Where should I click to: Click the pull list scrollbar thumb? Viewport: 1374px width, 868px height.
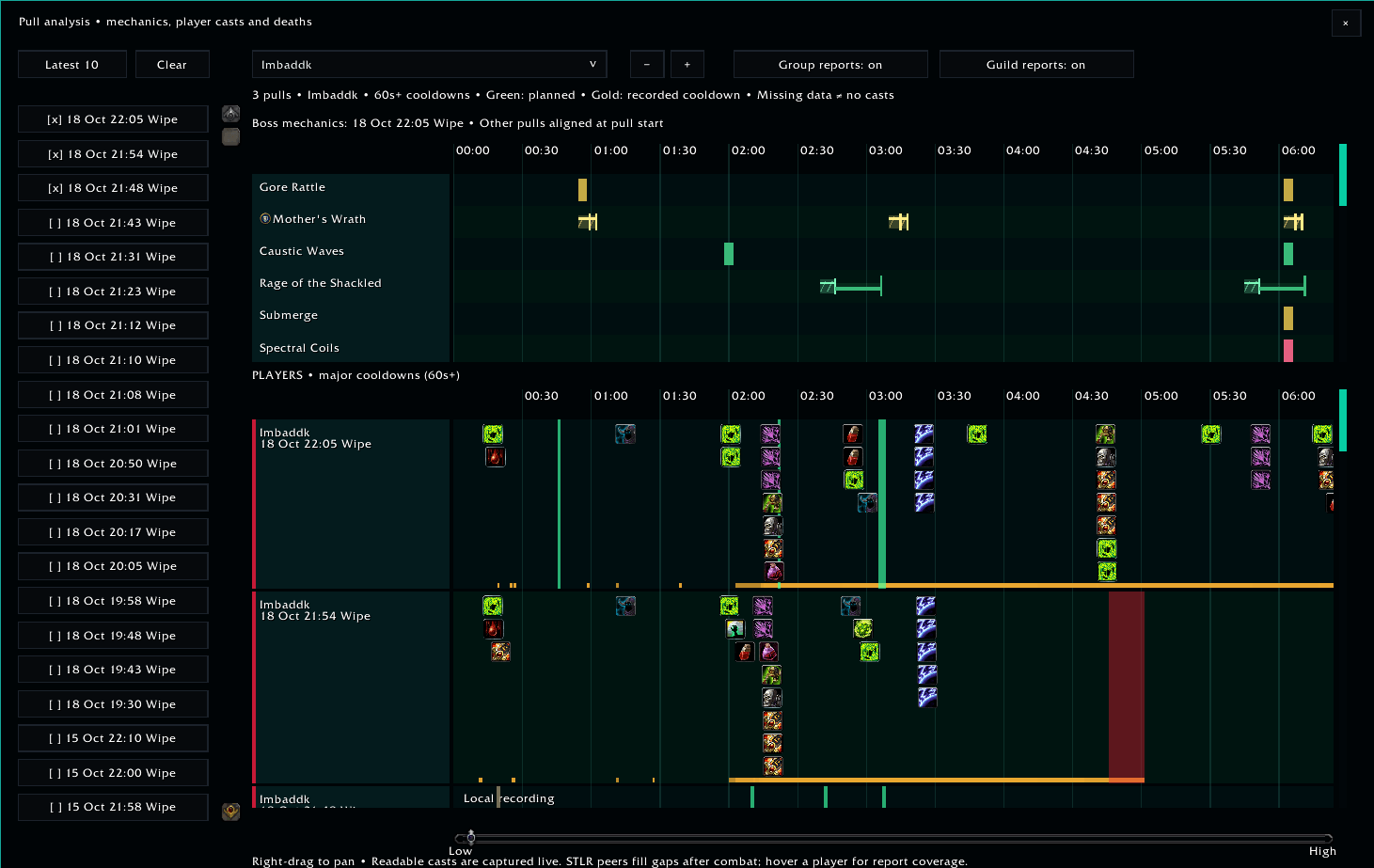tap(230, 137)
